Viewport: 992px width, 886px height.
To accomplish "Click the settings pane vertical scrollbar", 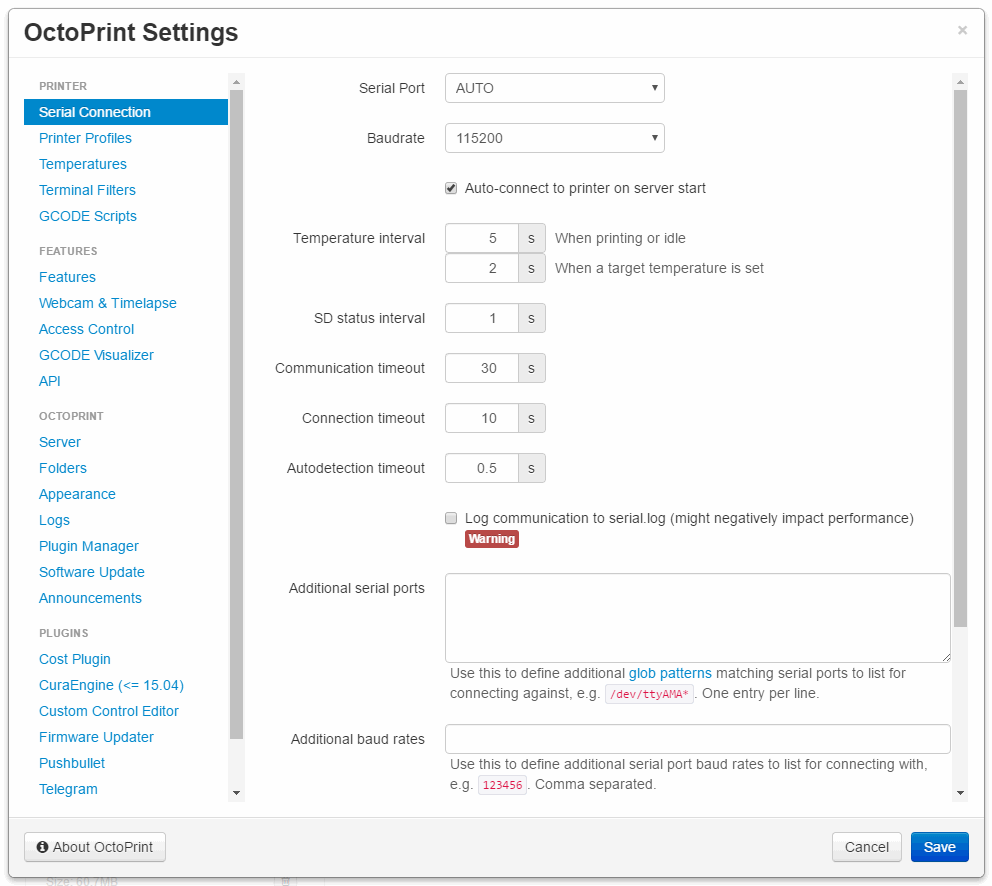I will click(960, 358).
